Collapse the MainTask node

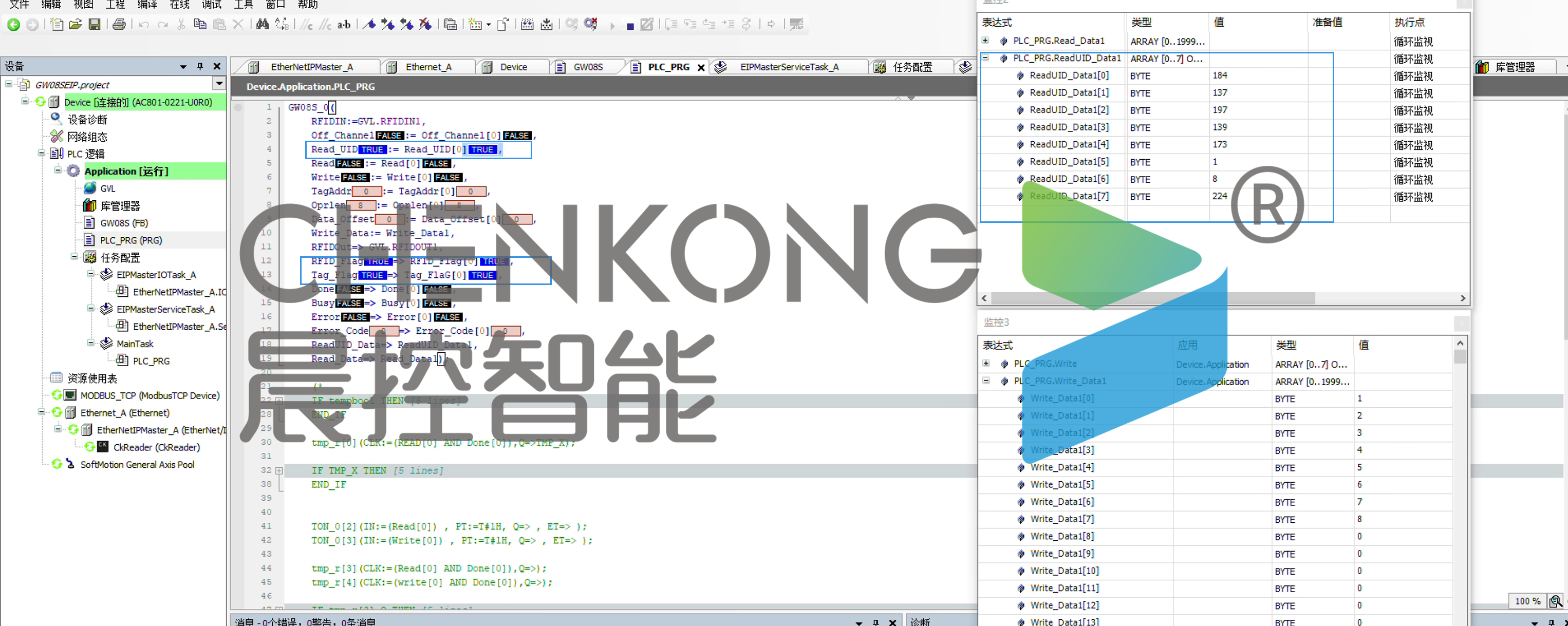coord(91,343)
